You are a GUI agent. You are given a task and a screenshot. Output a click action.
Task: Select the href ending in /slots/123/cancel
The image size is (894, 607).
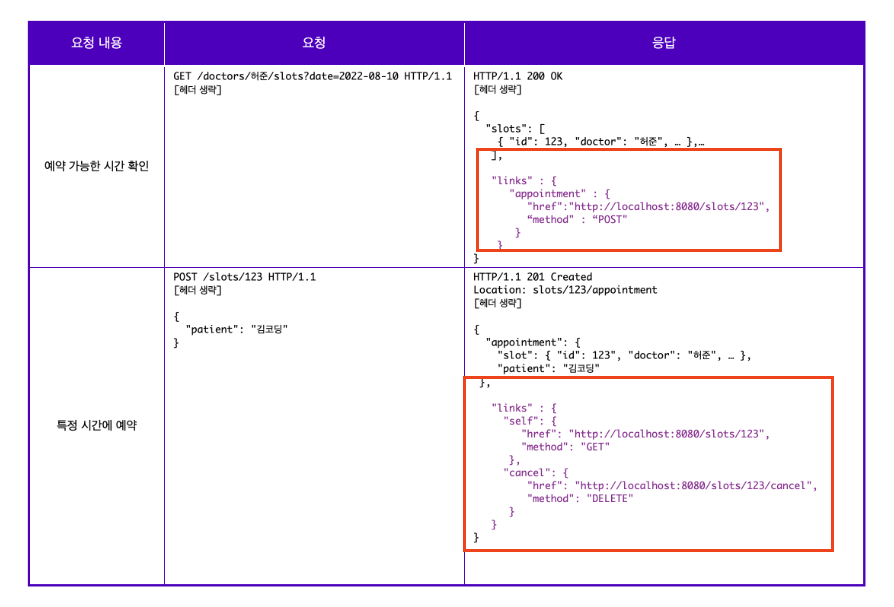coord(672,486)
